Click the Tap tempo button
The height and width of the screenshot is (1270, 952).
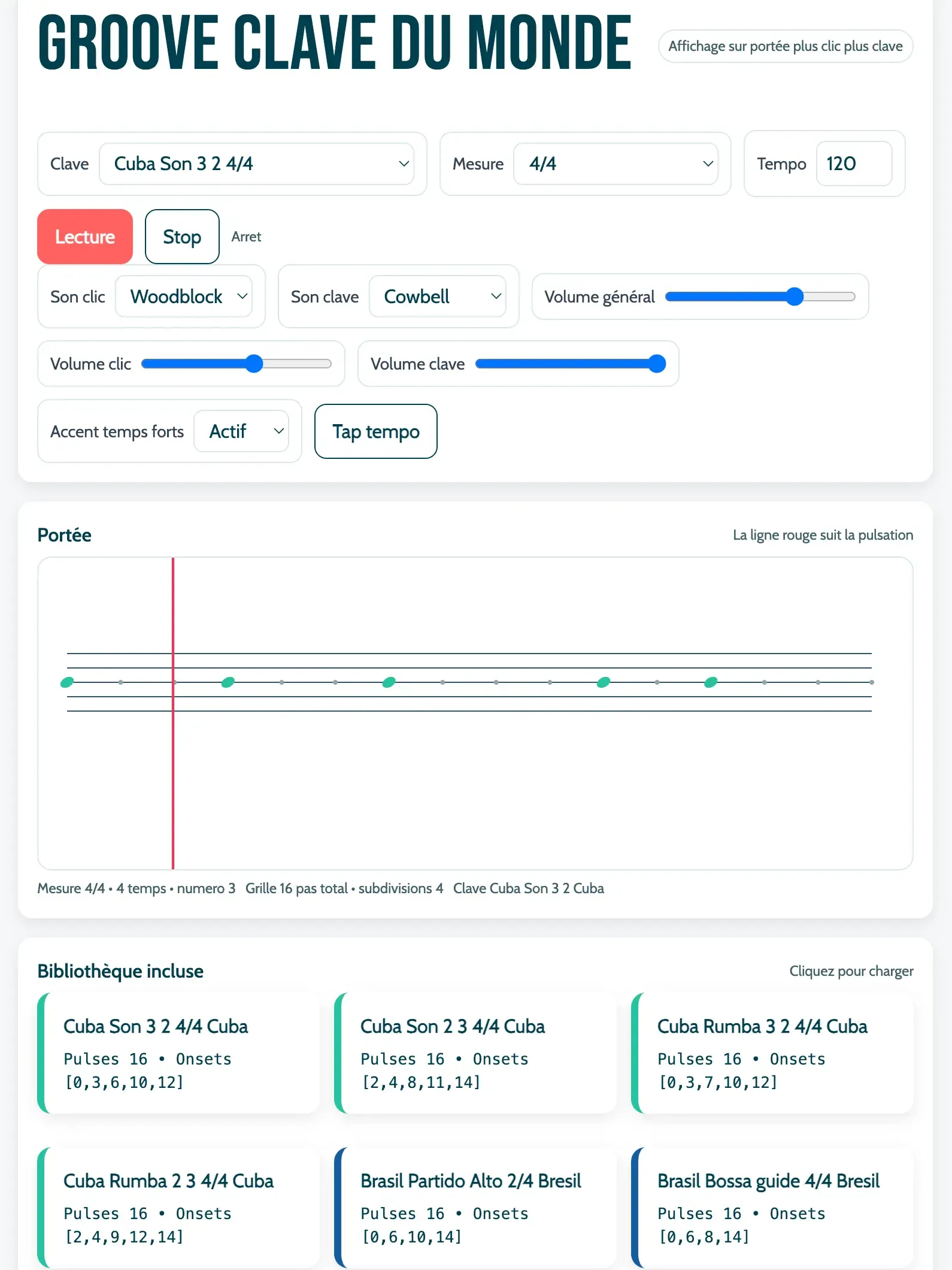[x=375, y=431]
